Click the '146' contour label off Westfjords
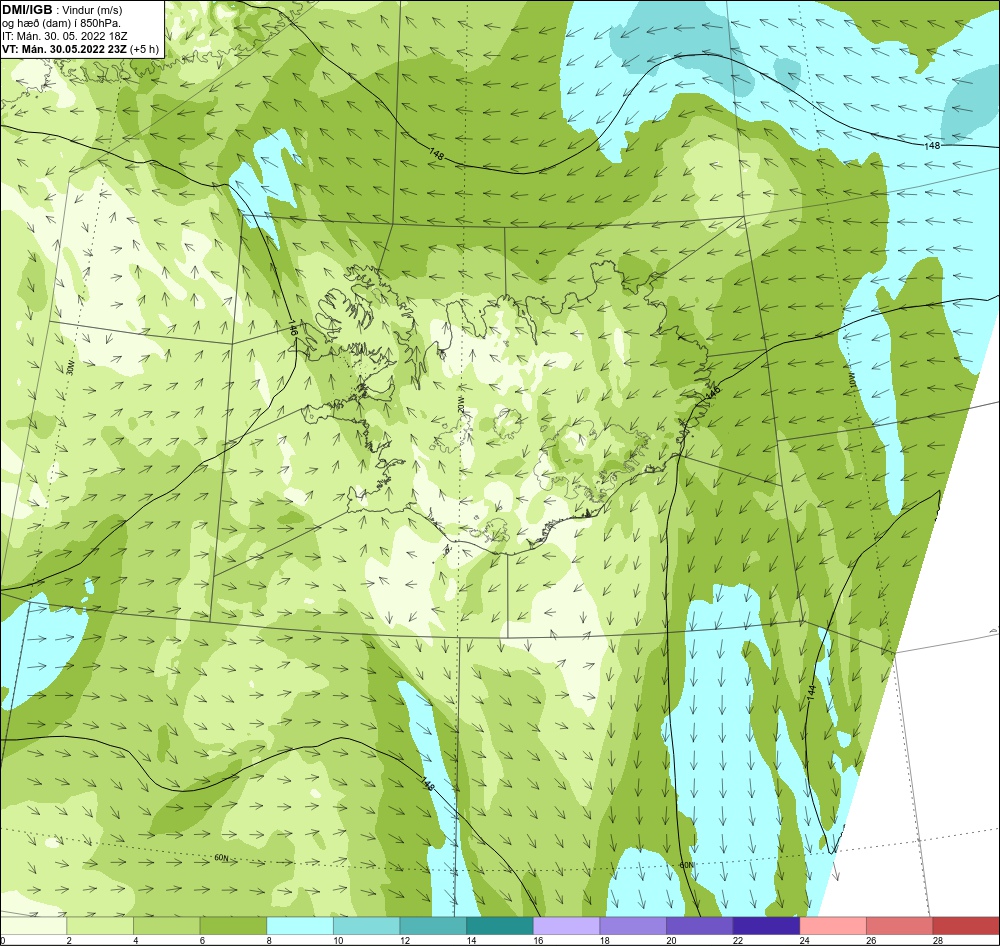This screenshot has height=946, width=1000. 293,329
